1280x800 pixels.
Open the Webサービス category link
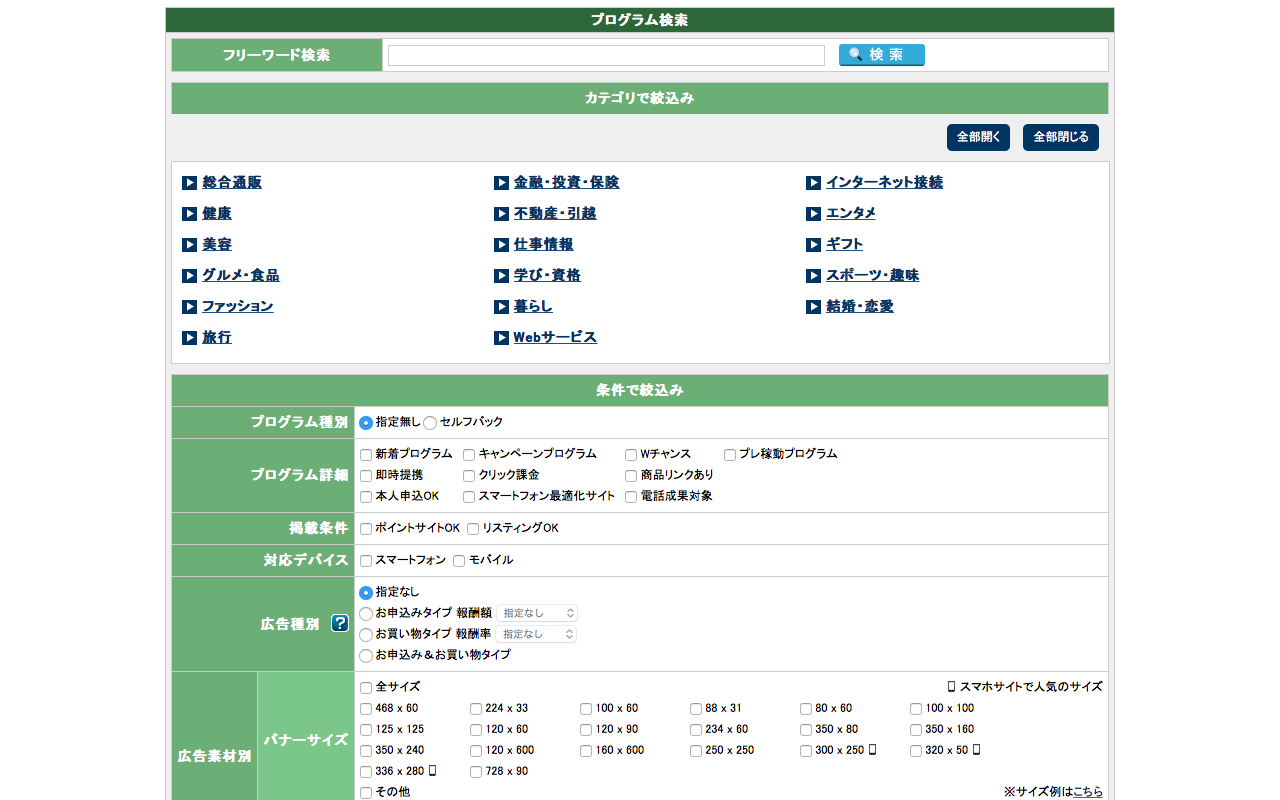pos(555,338)
